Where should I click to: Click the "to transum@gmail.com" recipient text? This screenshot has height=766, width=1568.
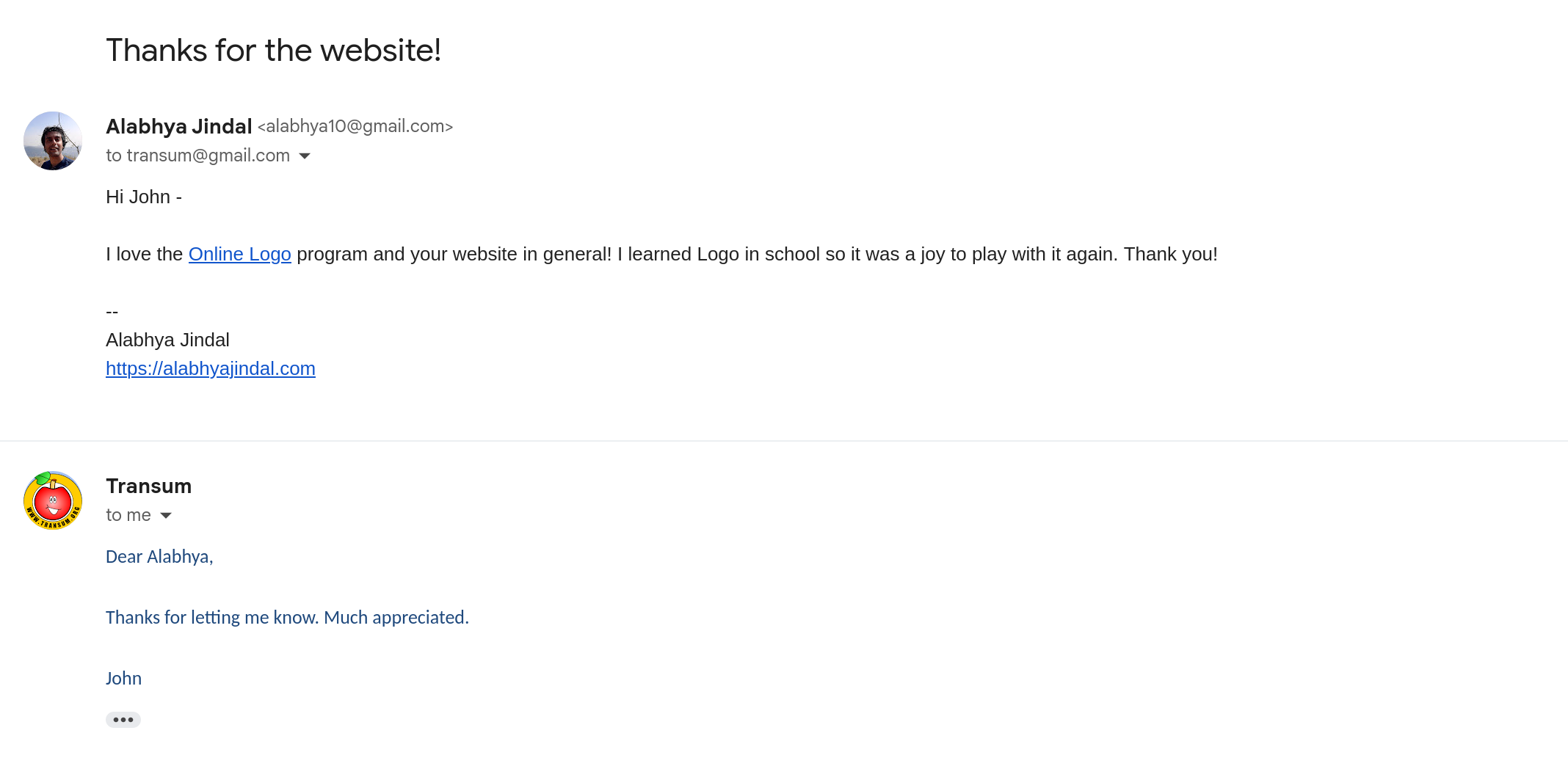pos(197,156)
